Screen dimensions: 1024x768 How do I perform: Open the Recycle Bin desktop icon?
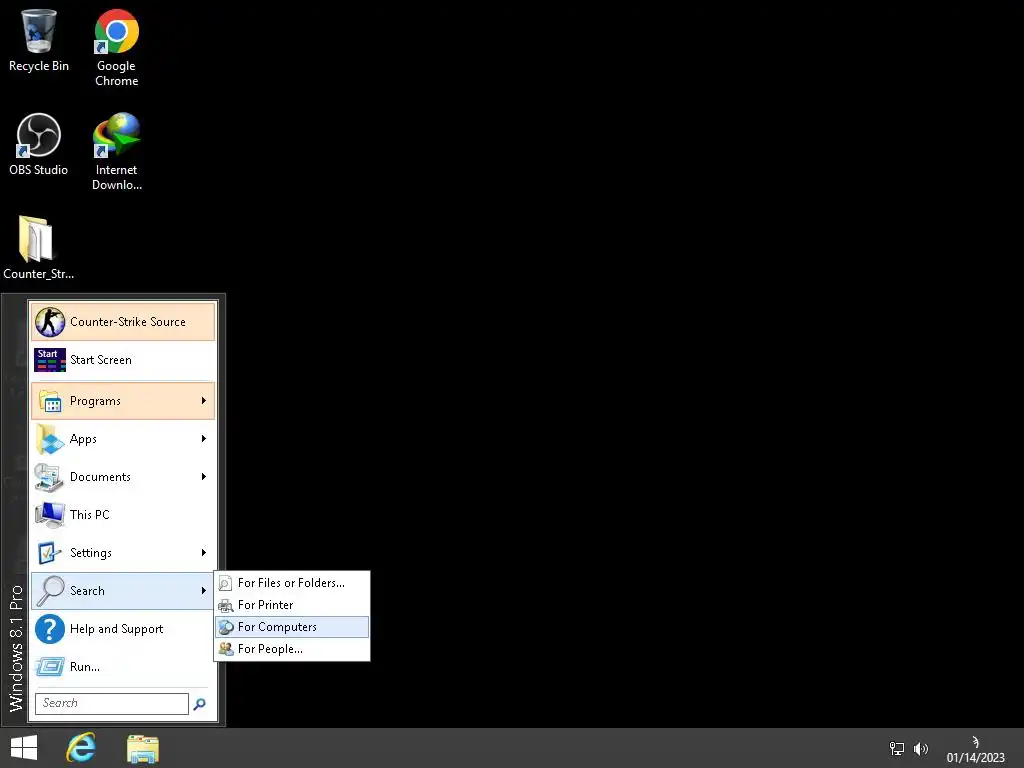[39, 40]
